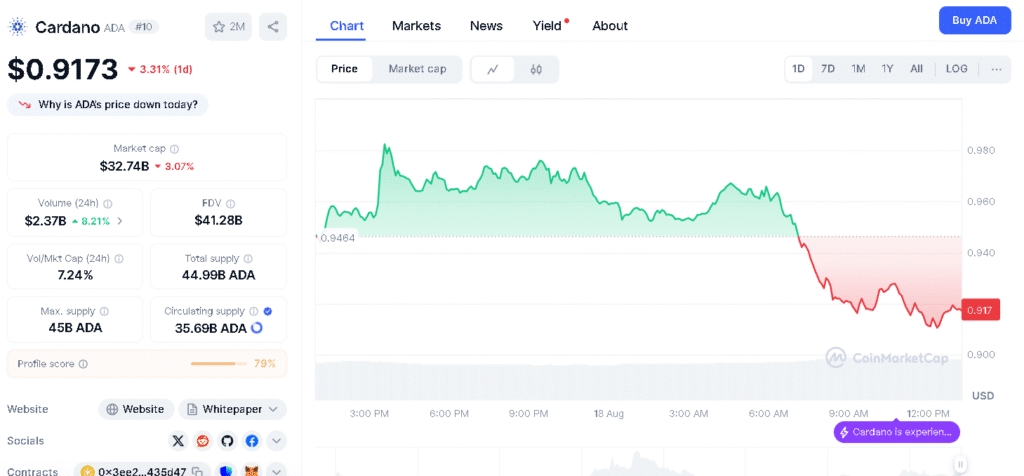Open Volume (24h) details arrow
This screenshot has height=476, width=1024.
(120, 221)
